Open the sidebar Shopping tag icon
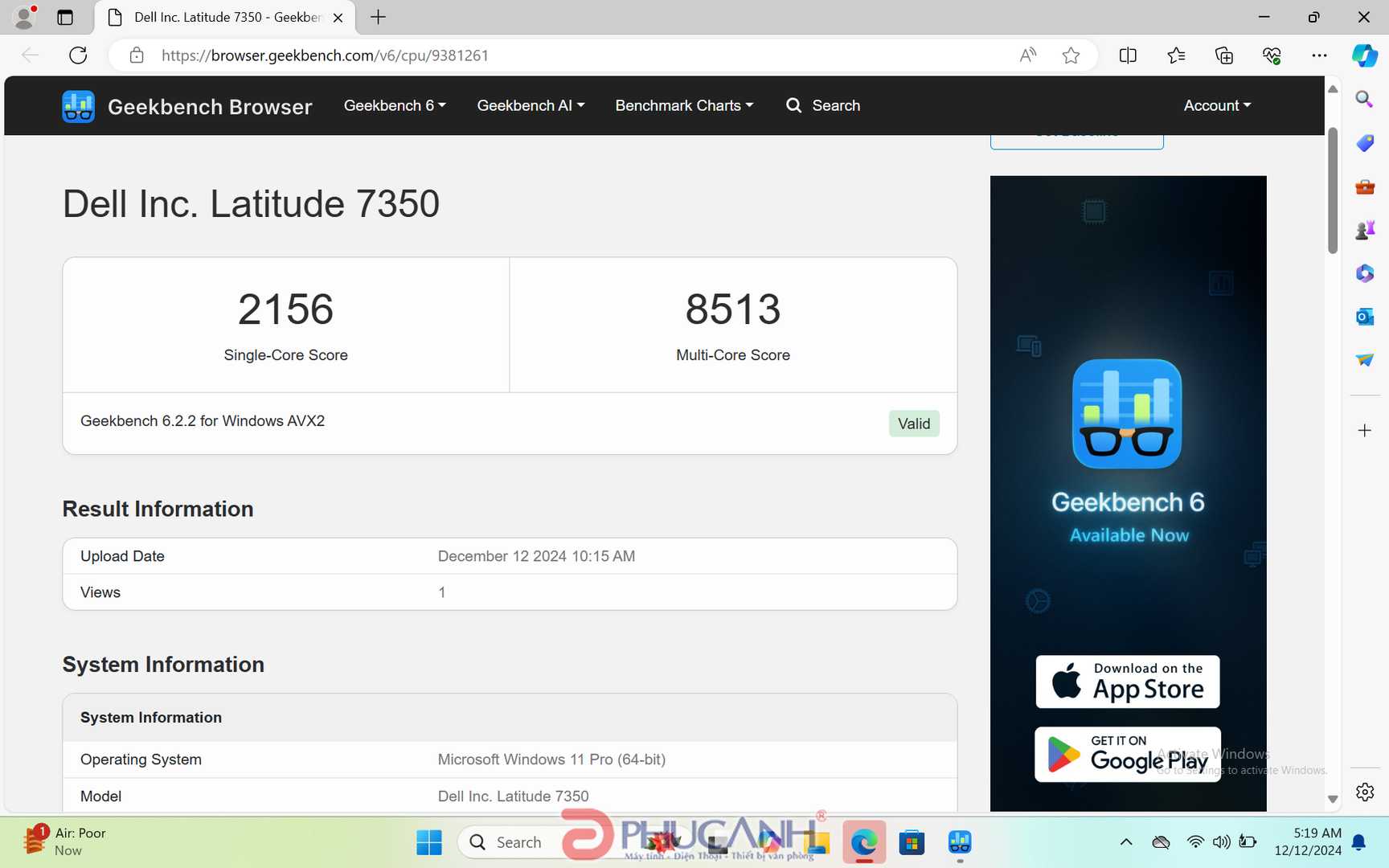This screenshot has height=868, width=1389. [x=1365, y=143]
